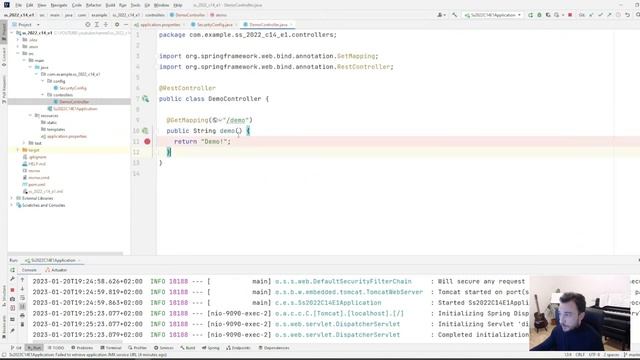Open the TODO tool window
The height and width of the screenshot is (360, 640).
tap(56, 348)
